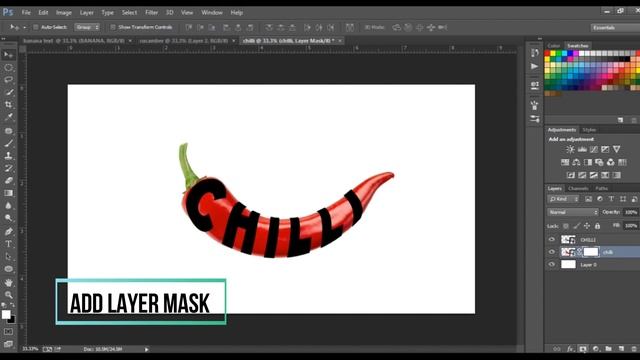Select the Blur tool

coord(8,205)
